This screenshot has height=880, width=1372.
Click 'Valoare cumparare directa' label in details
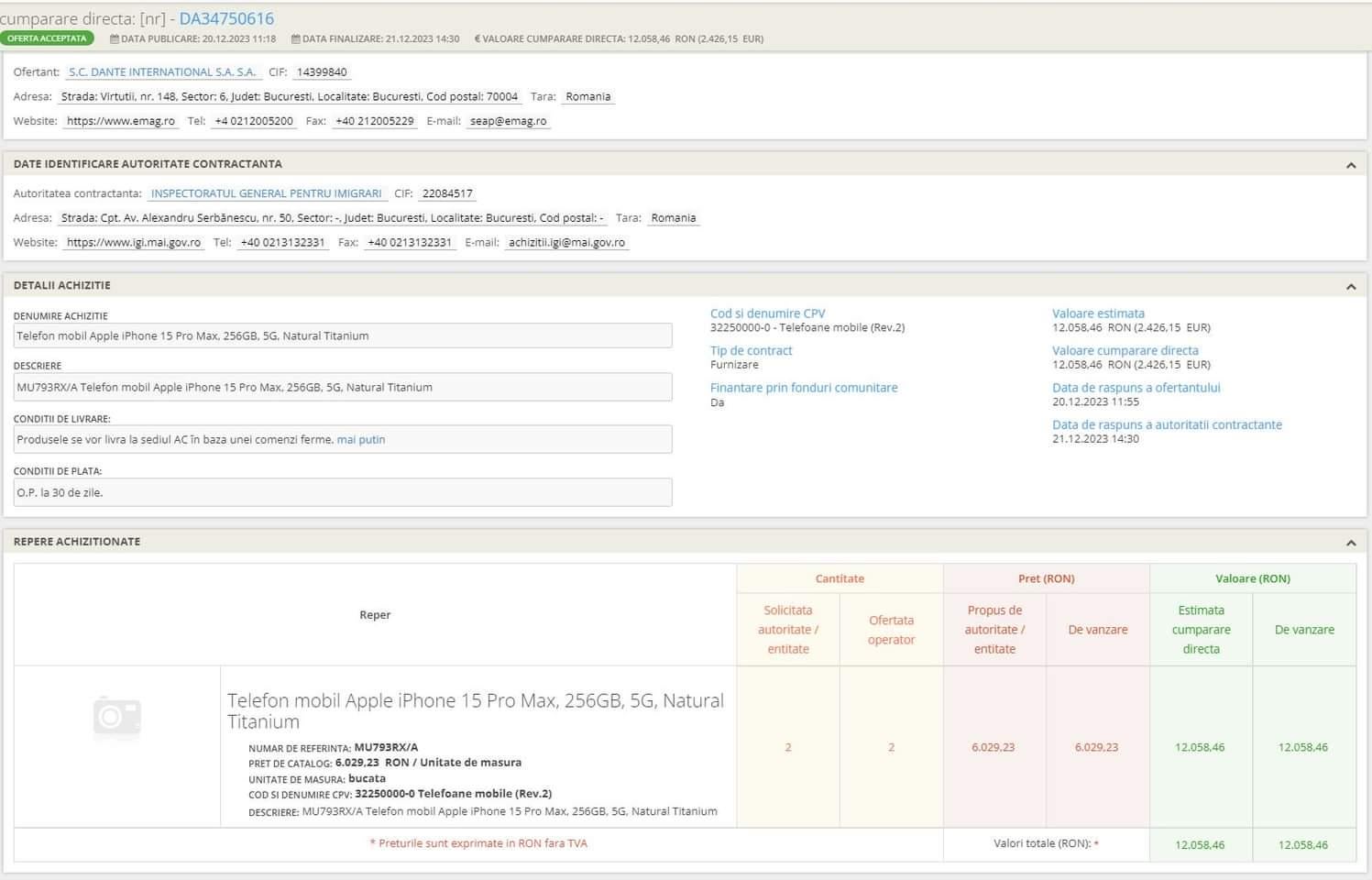click(1125, 350)
